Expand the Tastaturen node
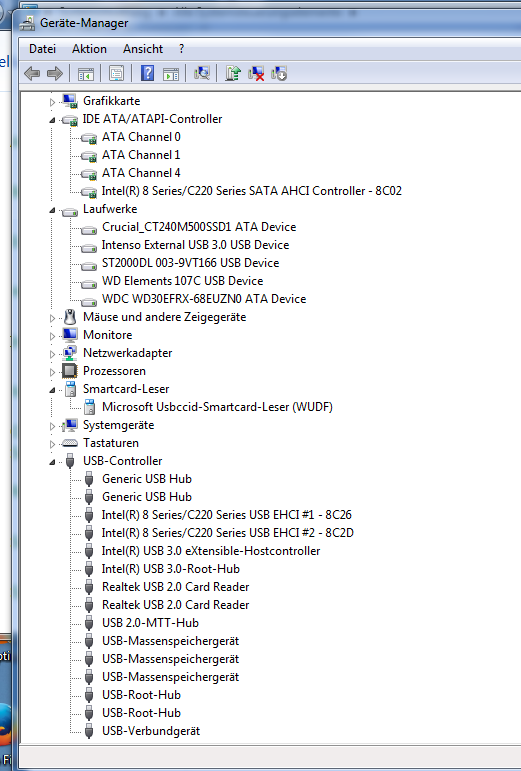Screen dimensions: 521x771 click(52, 444)
